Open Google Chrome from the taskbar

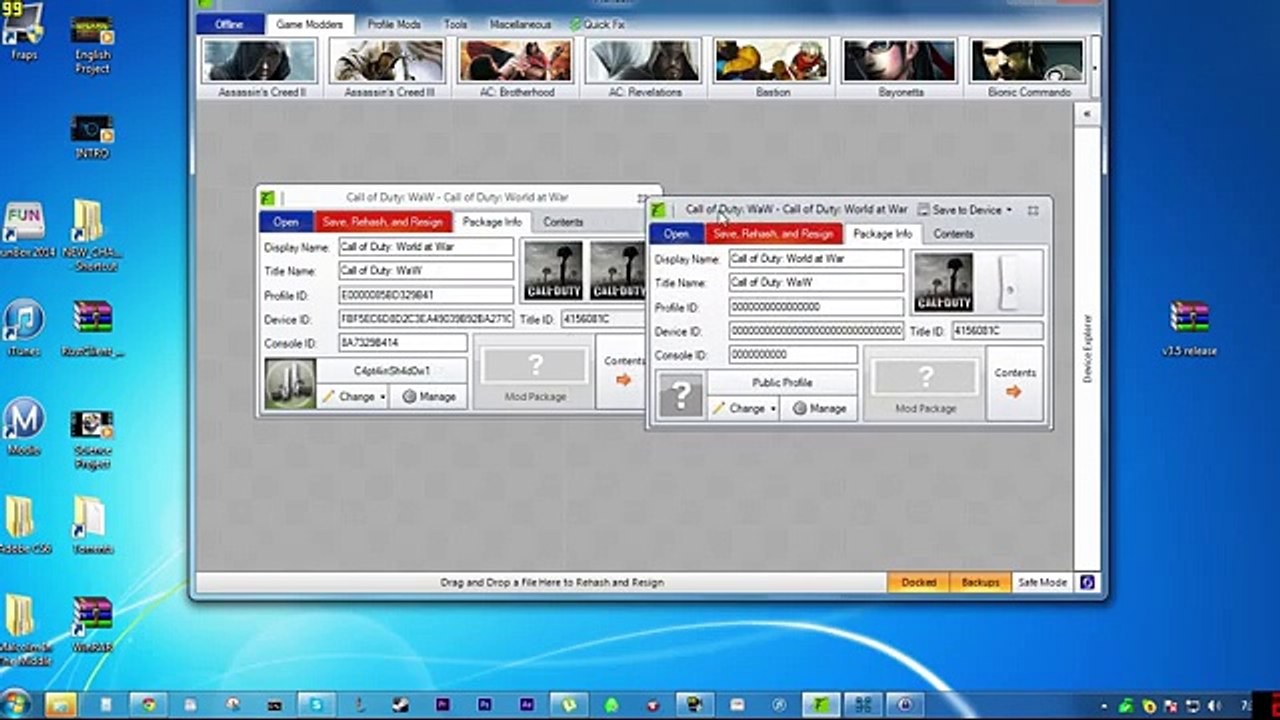pyautogui.click(x=148, y=704)
